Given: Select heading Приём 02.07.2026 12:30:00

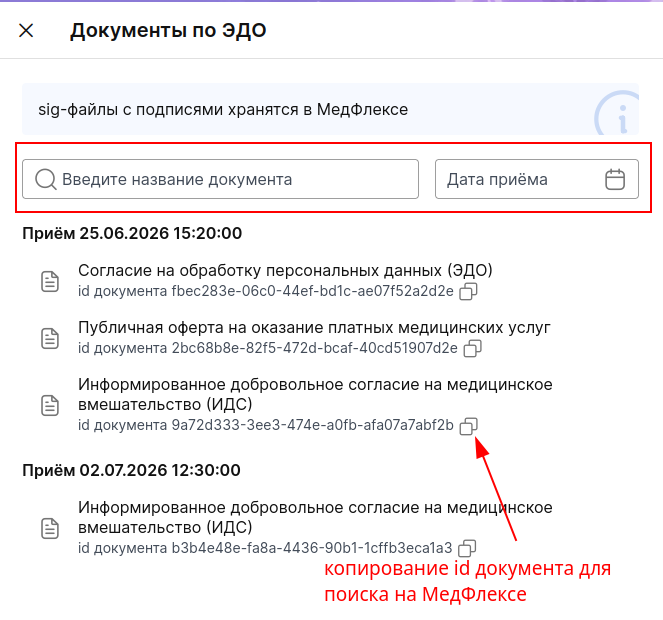Looking at the screenshot, I should [x=131, y=470].
